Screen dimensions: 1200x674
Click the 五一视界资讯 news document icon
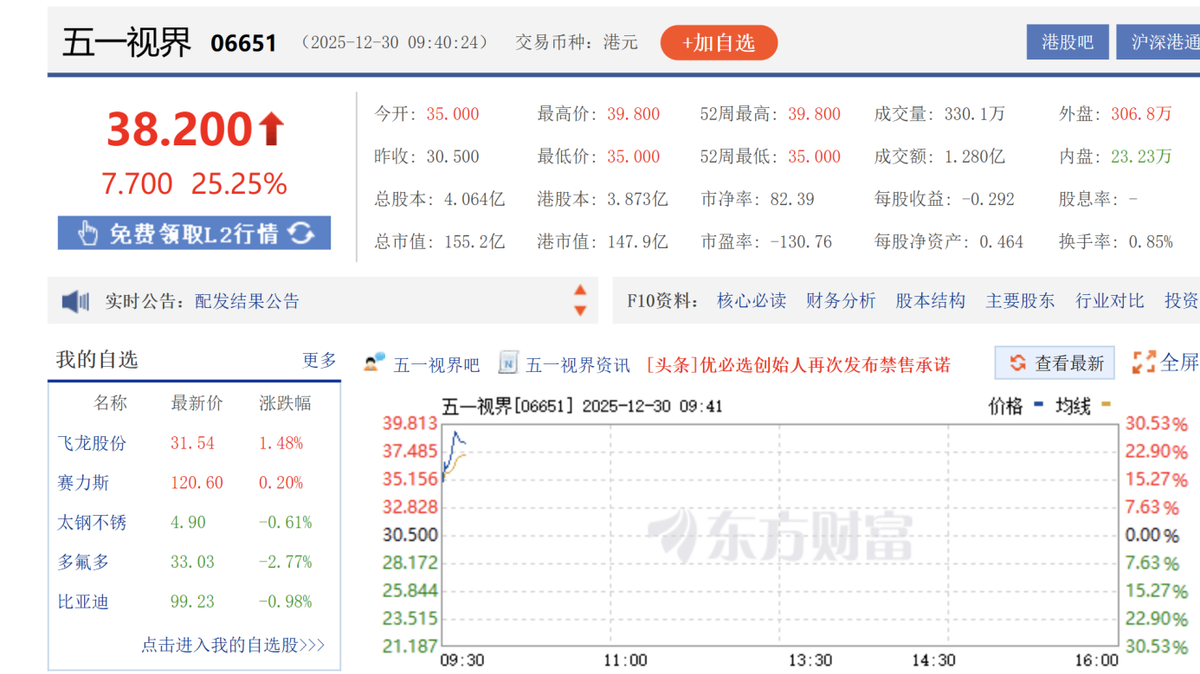pyautogui.click(x=508, y=363)
